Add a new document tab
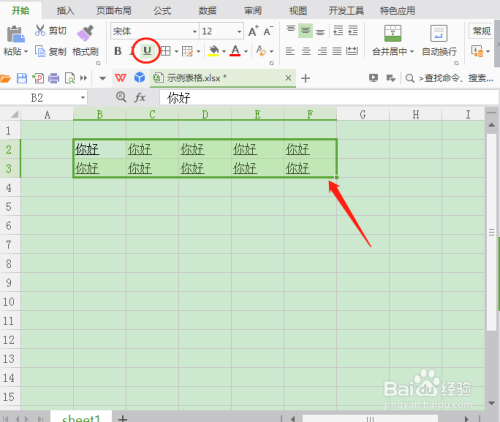The width and height of the screenshot is (500, 422). [x=305, y=78]
